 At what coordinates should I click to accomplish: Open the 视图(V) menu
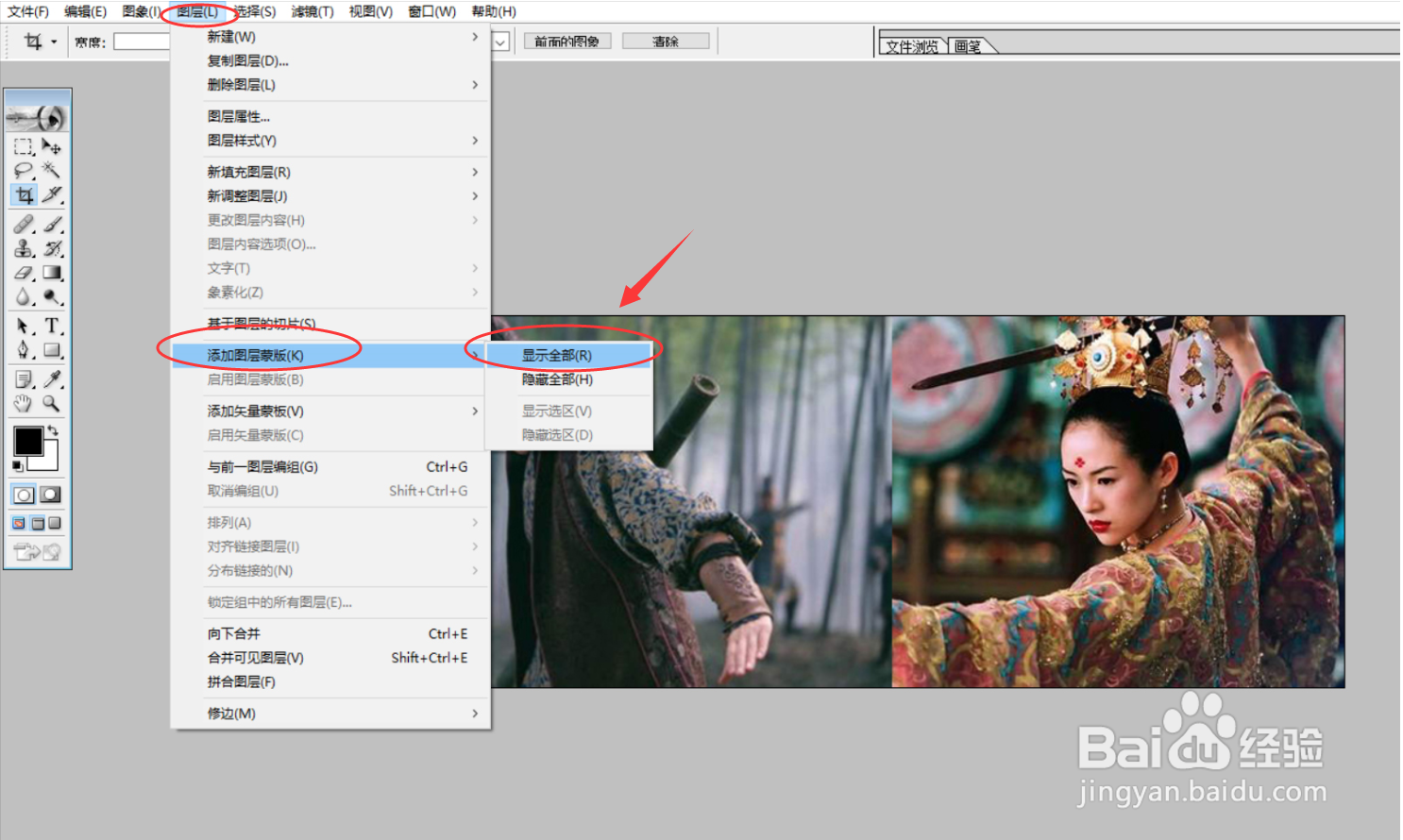(x=371, y=12)
